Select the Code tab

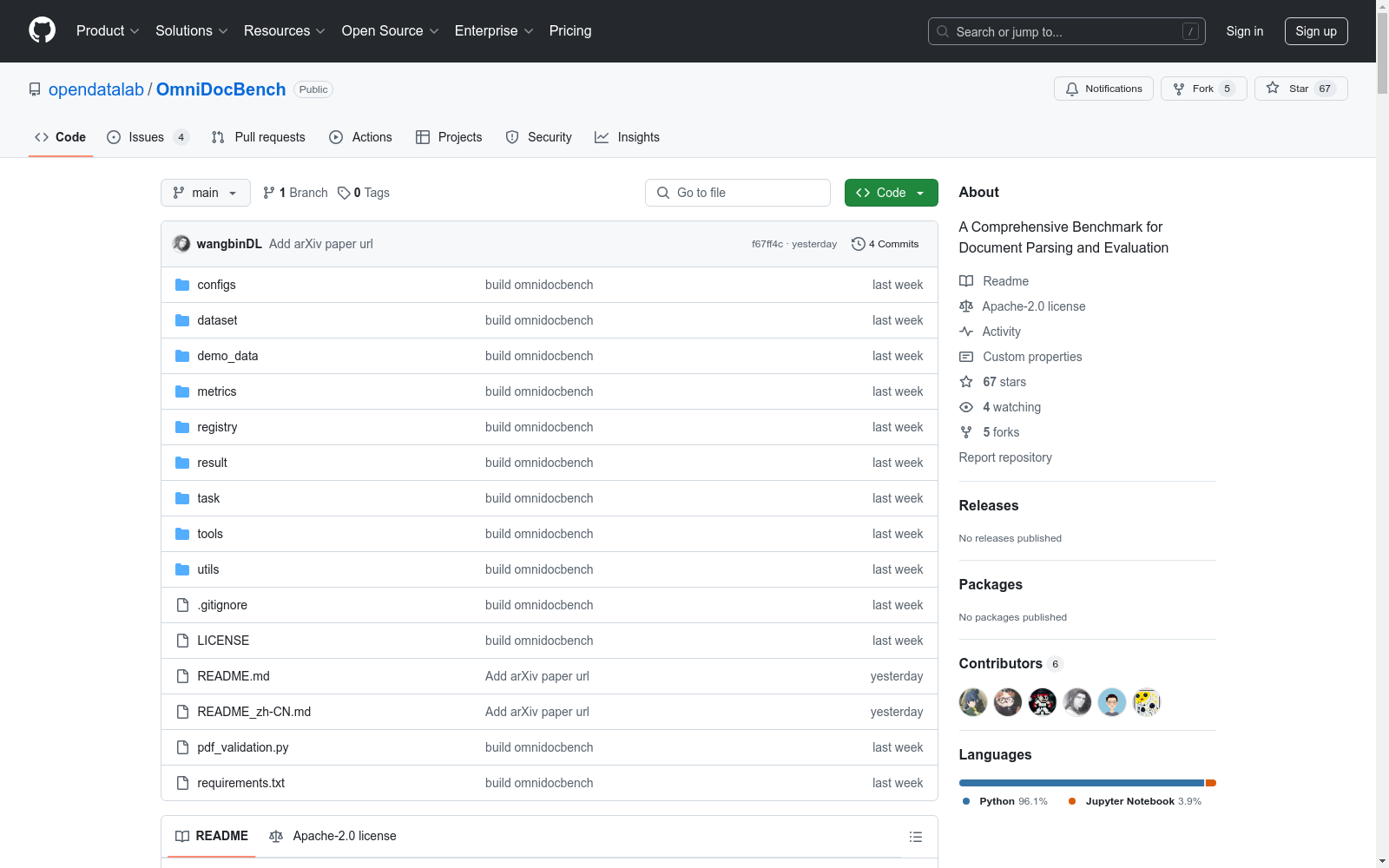(61, 137)
